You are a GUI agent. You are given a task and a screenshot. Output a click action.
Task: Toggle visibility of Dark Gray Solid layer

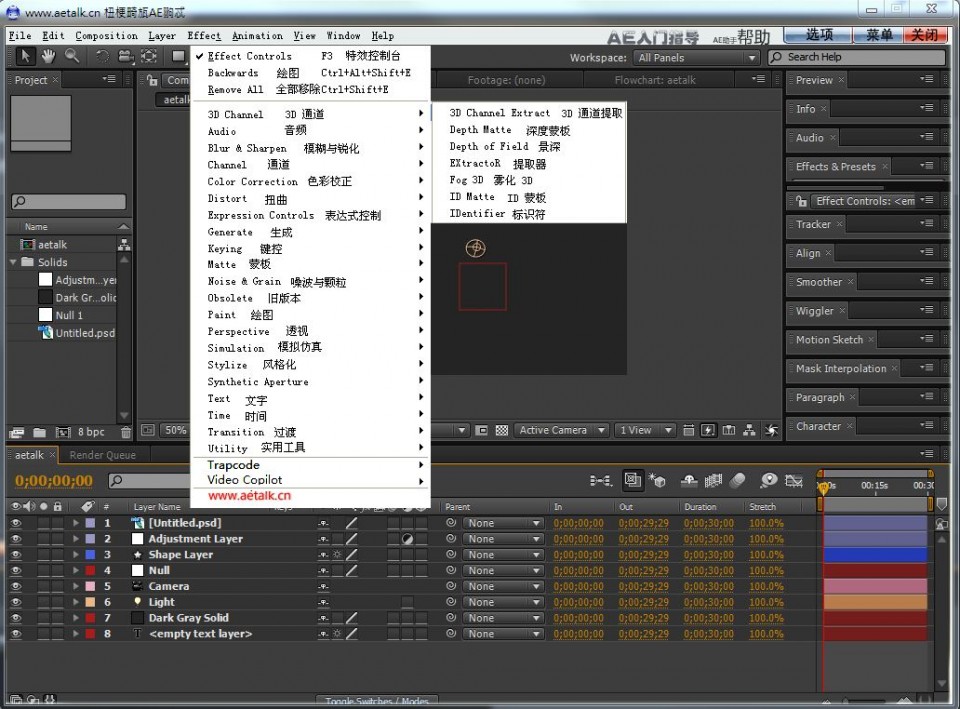tap(15, 618)
